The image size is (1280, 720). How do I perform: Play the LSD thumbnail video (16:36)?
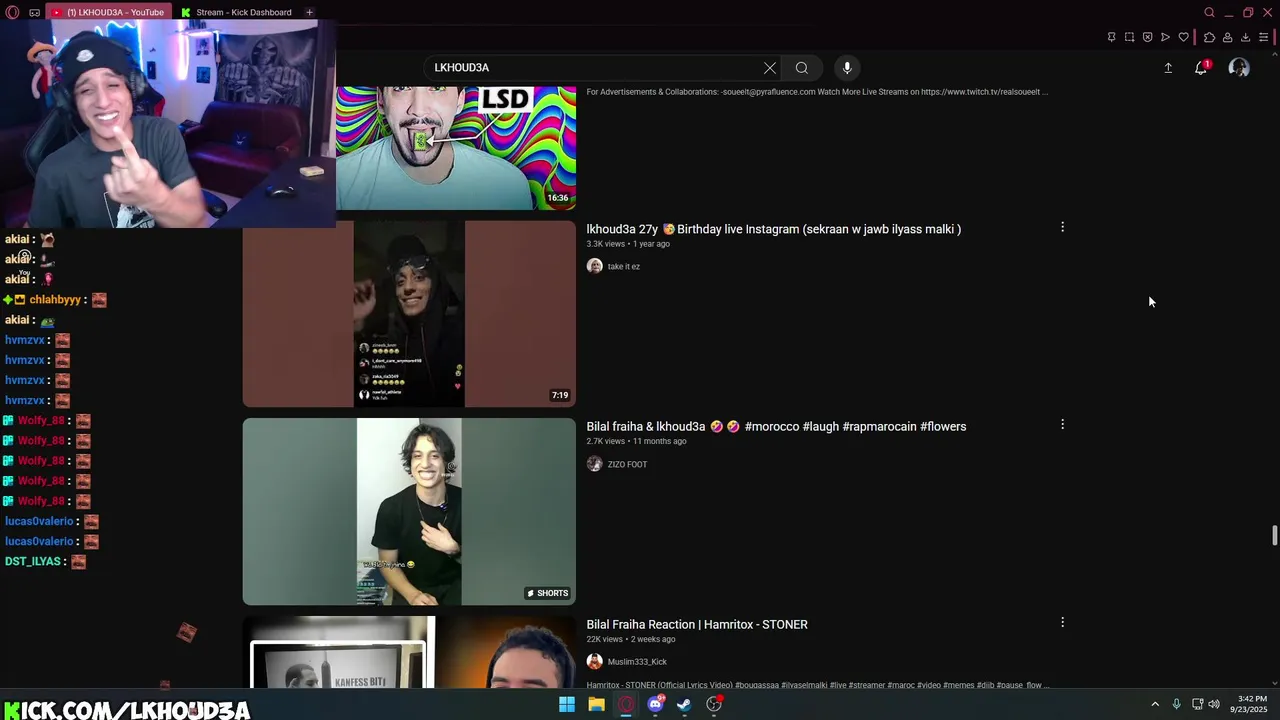point(456,148)
